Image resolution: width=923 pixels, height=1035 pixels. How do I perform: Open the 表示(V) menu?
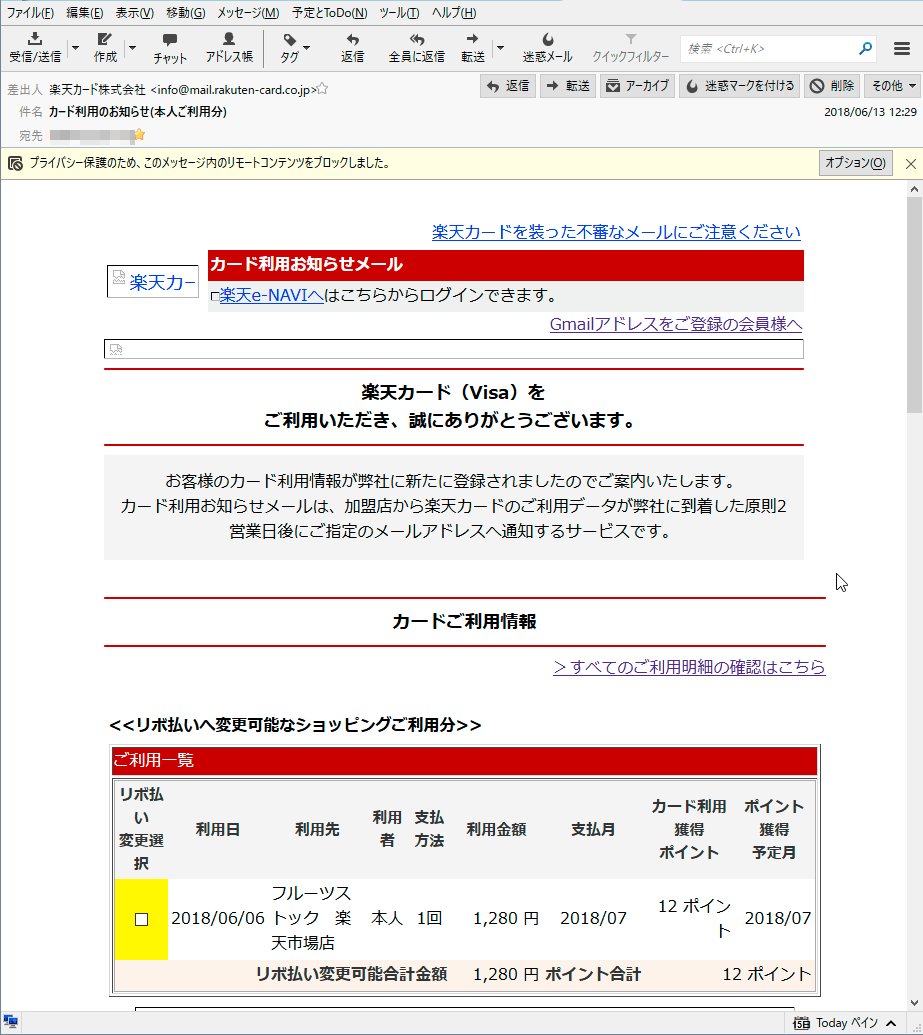pos(135,13)
